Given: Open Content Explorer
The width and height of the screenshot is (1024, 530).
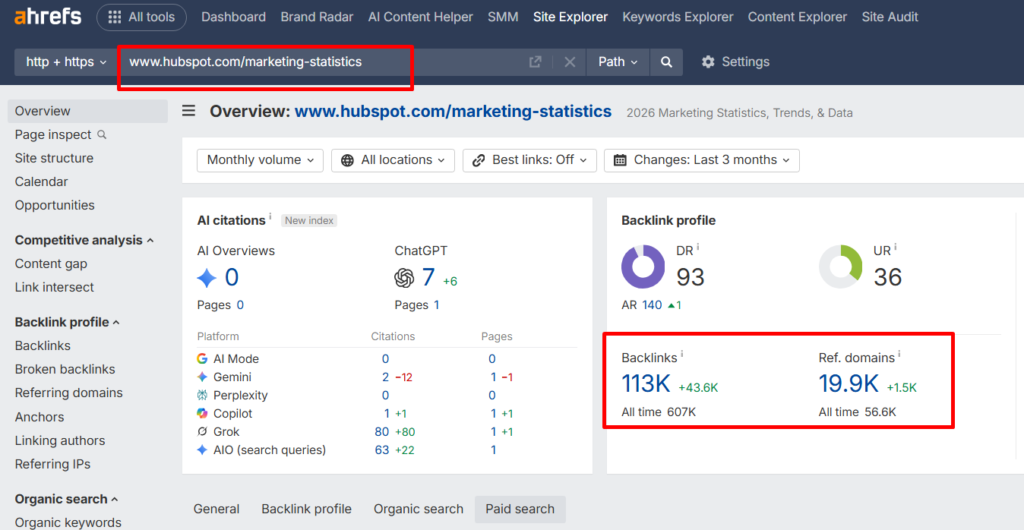Looking at the screenshot, I should (797, 17).
